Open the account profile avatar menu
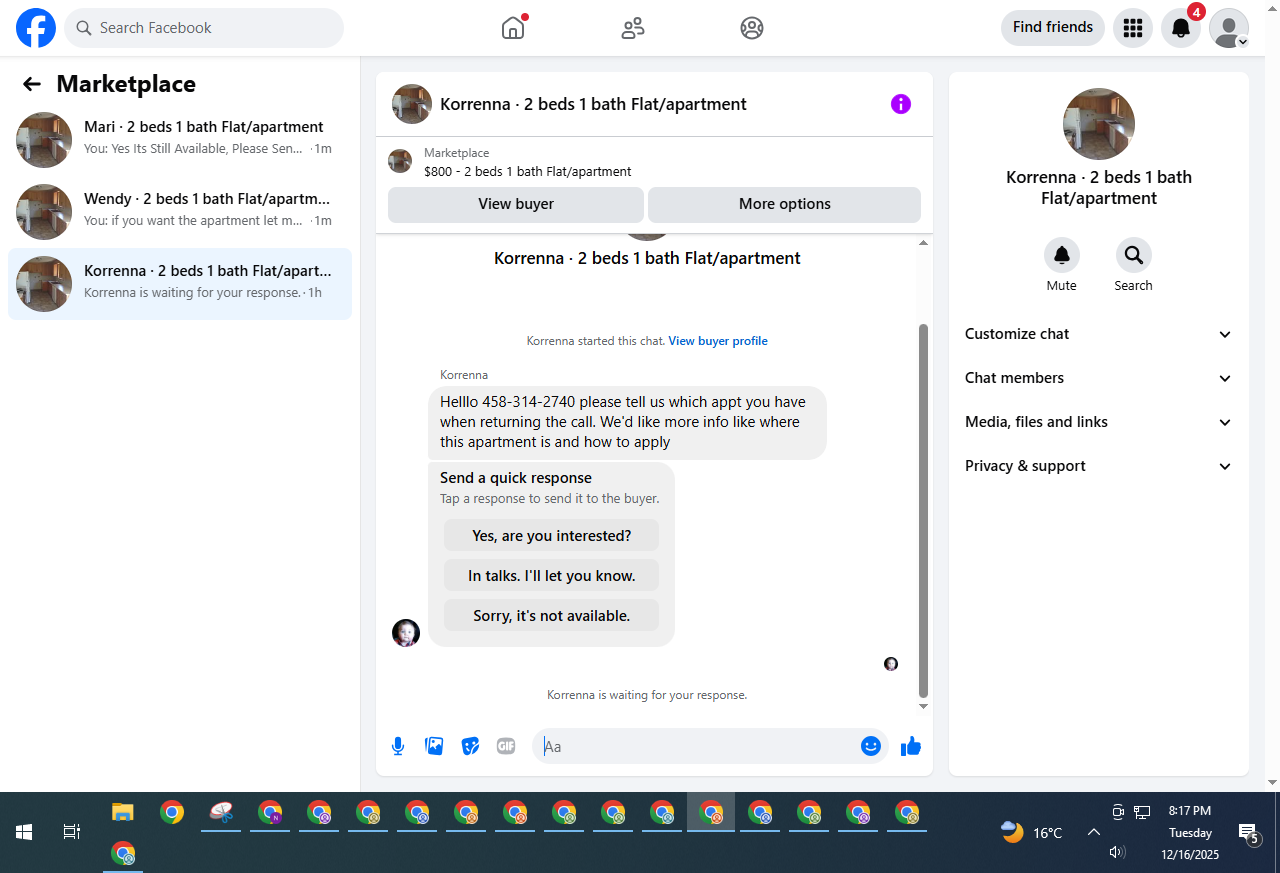 tap(1229, 28)
